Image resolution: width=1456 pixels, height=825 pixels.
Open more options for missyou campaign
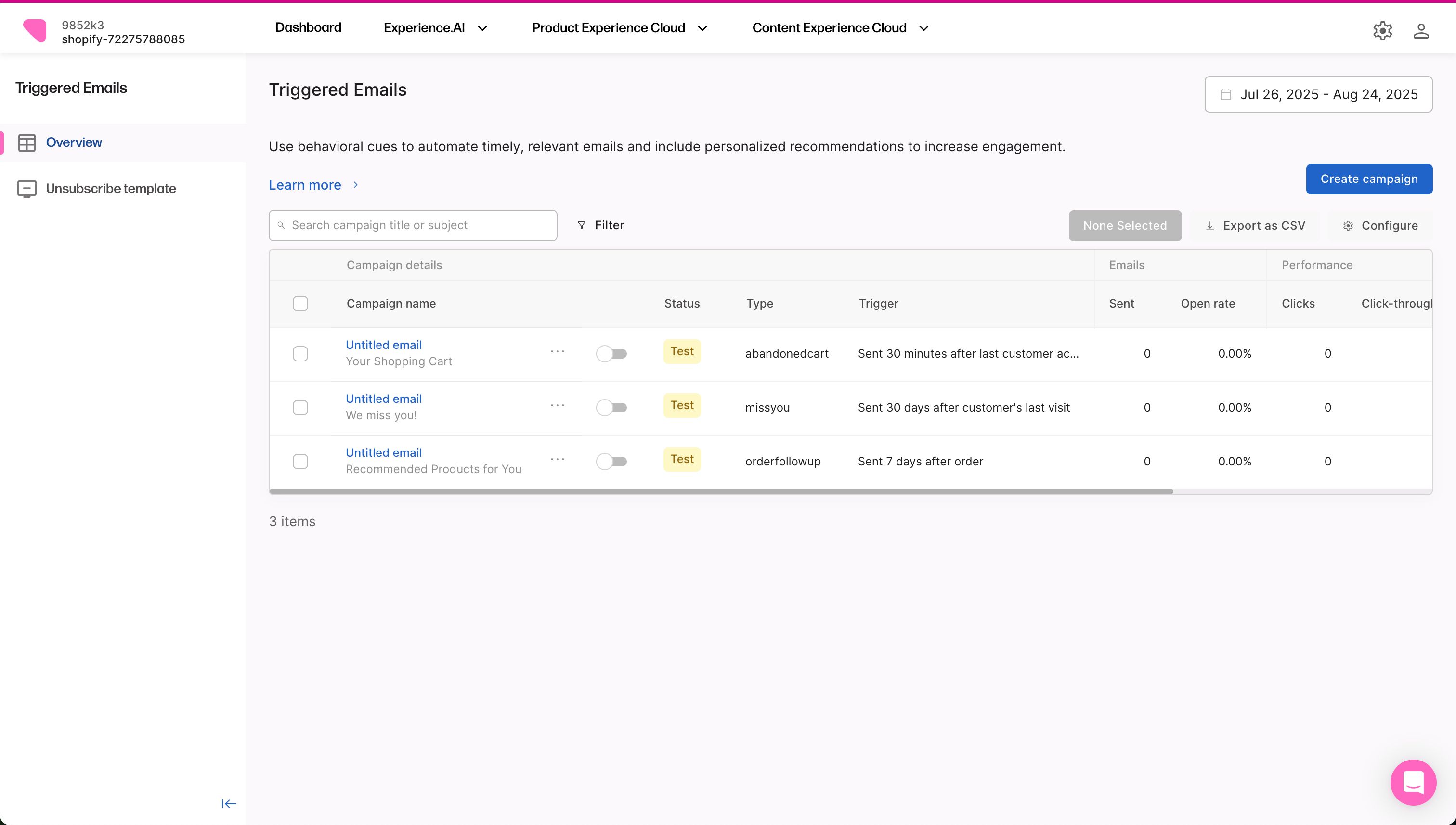pyautogui.click(x=557, y=406)
